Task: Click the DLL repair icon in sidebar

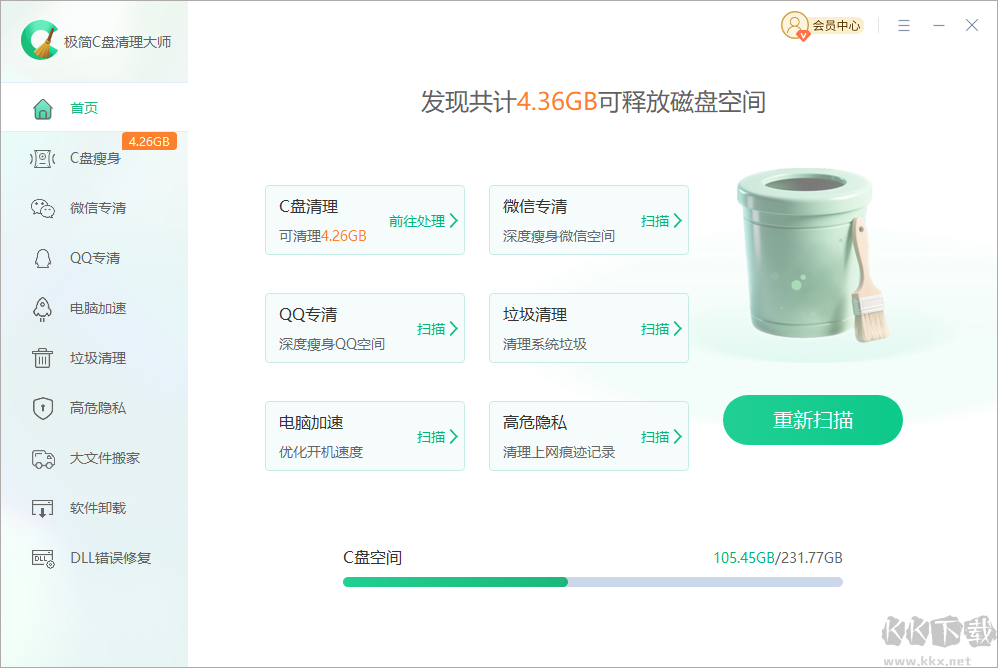Action: [x=43, y=559]
